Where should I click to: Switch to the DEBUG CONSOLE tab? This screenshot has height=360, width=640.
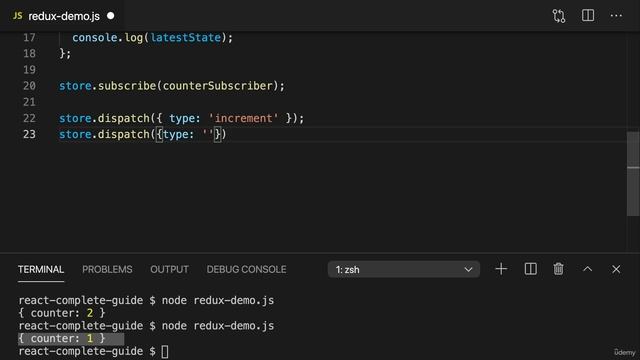pyautogui.click(x=247, y=269)
